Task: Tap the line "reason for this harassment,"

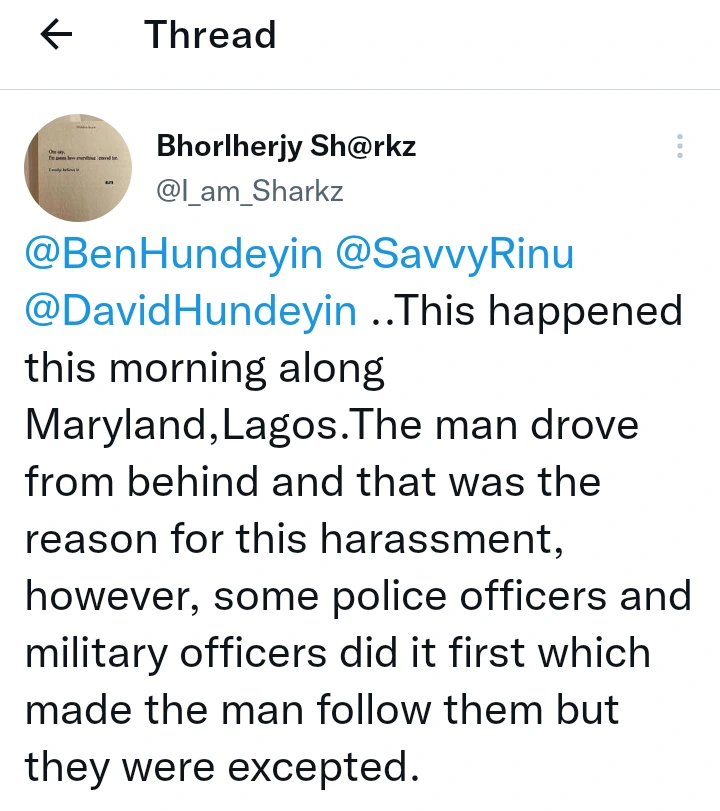Action: click(291, 539)
